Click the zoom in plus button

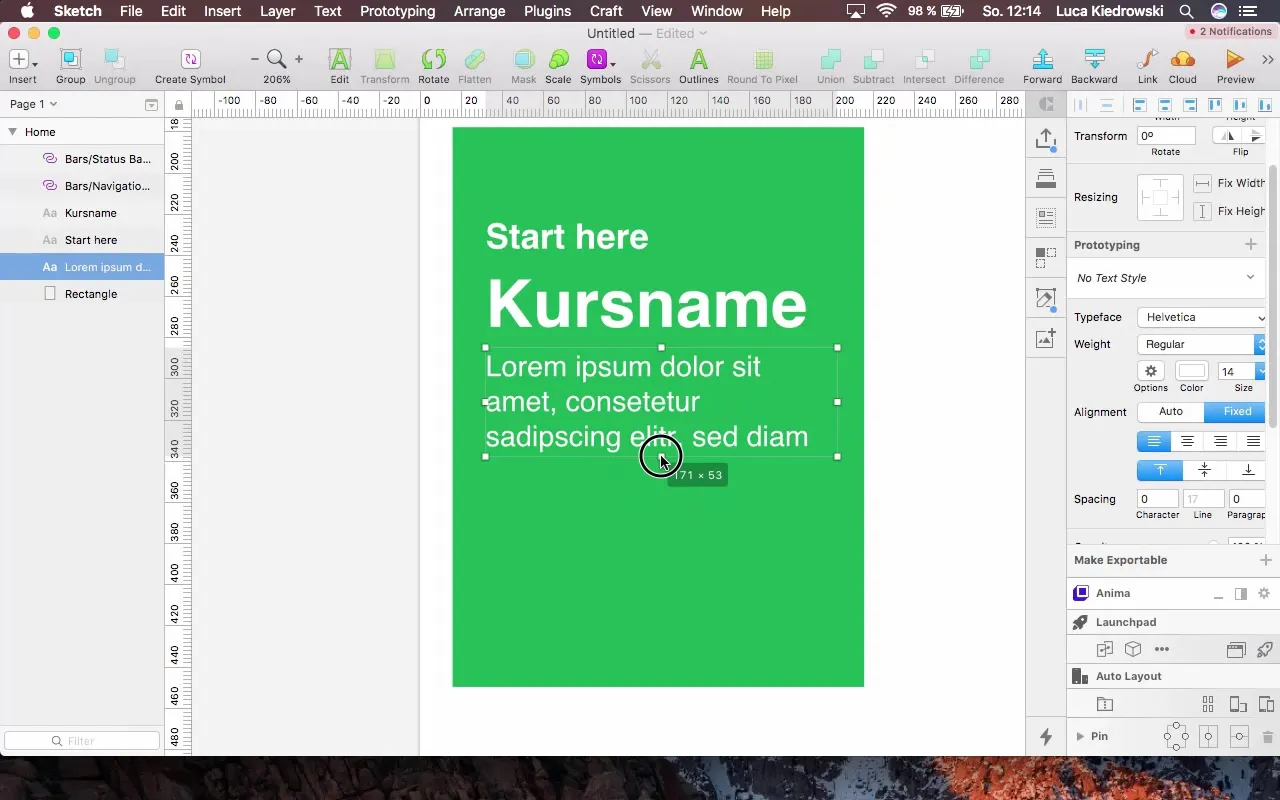click(x=298, y=60)
